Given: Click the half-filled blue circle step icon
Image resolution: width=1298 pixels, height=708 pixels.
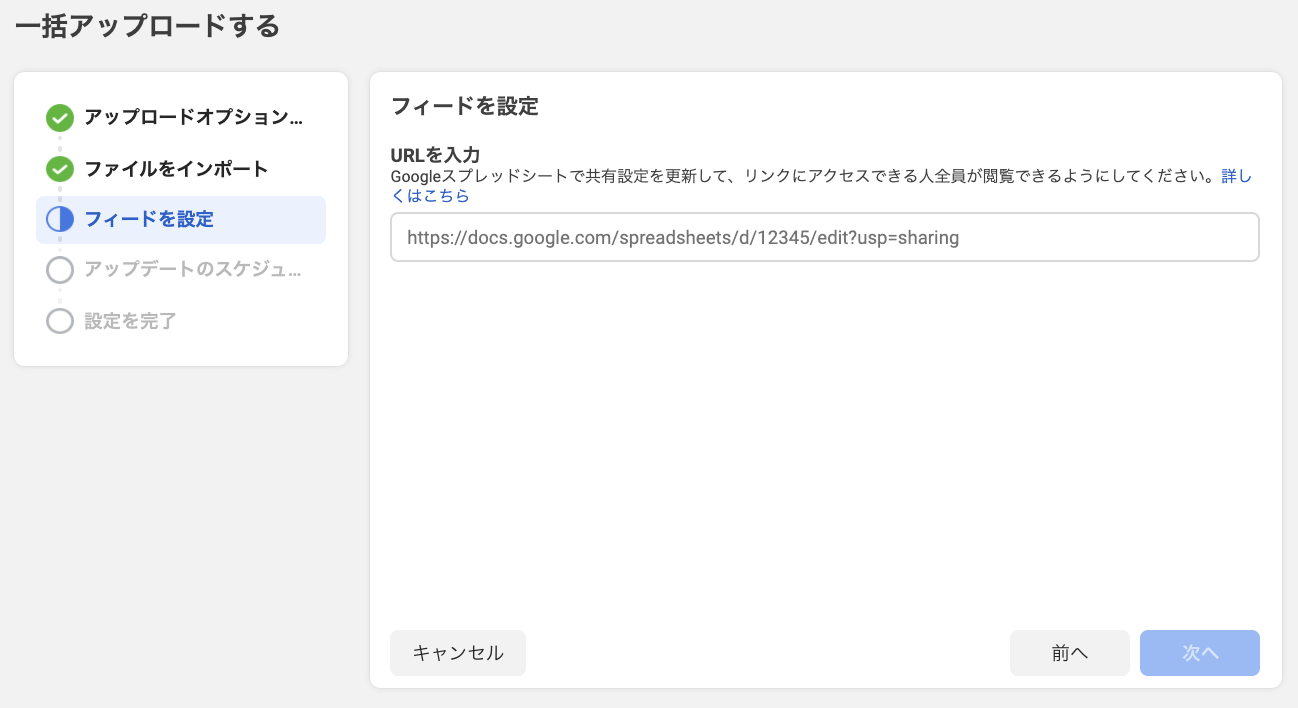Looking at the screenshot, I should pos(60,220).
